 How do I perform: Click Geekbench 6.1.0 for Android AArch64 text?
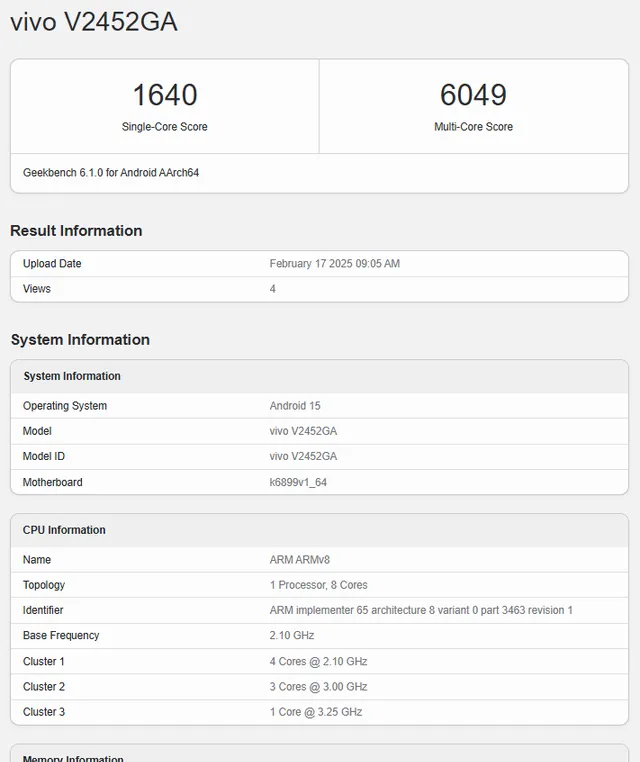click(x=111, y=173)
